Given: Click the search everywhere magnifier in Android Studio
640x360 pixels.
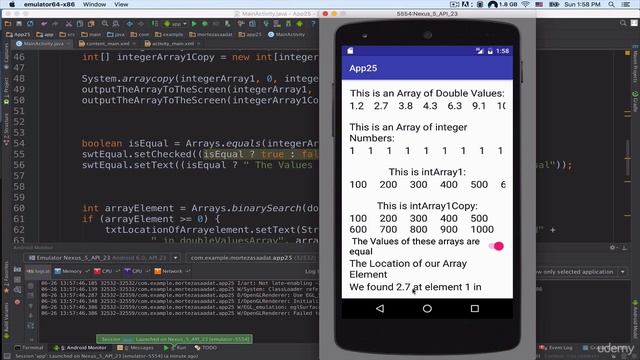Looking at the screenshot, I should tap(623, 23).
